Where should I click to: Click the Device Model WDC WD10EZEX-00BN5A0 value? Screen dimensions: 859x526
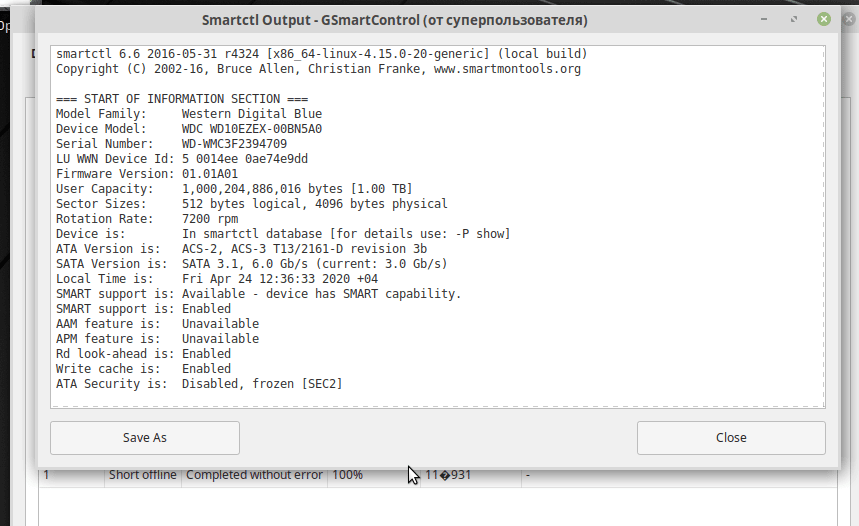[252, 129]
